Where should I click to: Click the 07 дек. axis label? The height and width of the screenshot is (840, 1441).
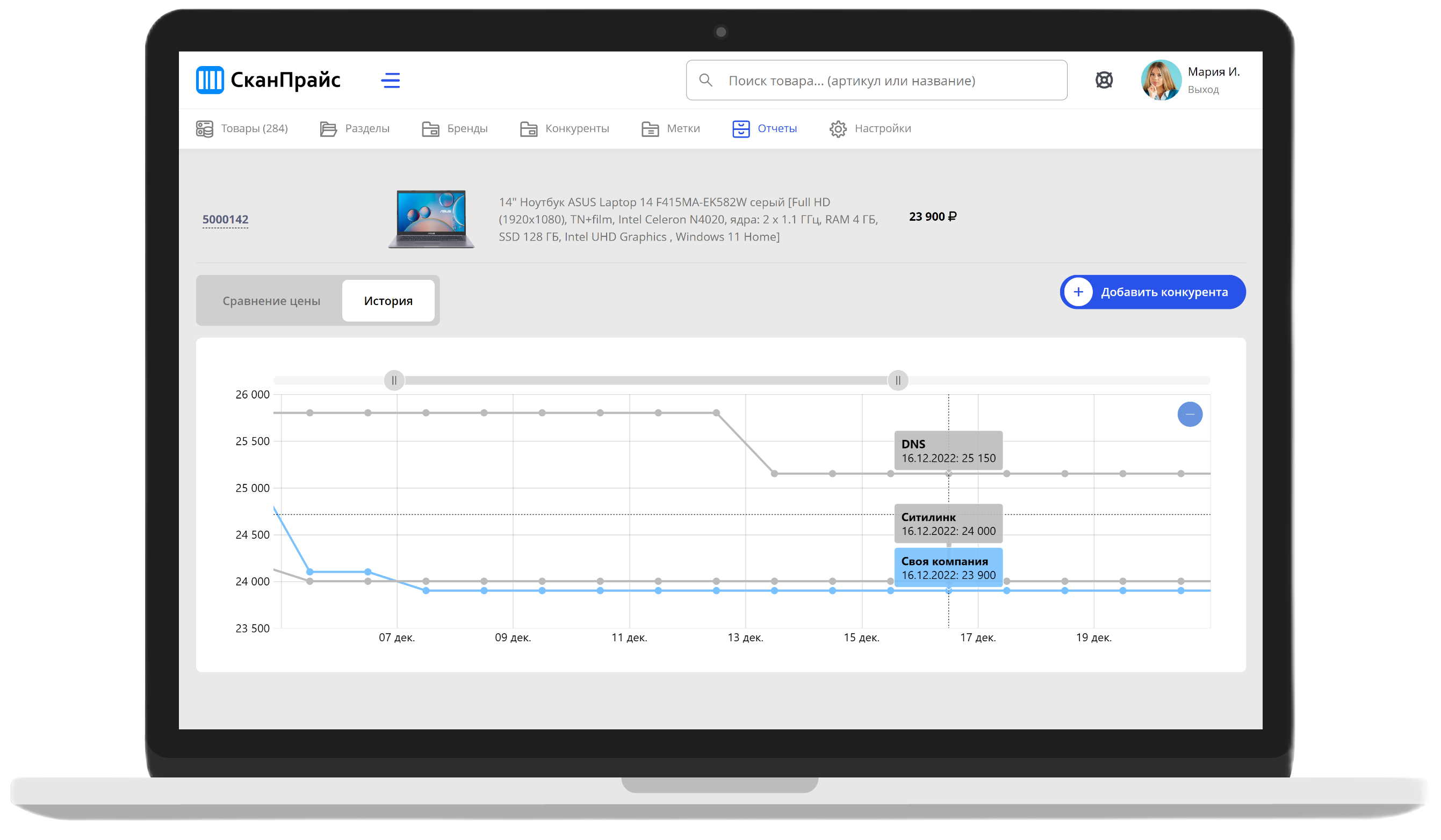(x=397, y=638)
